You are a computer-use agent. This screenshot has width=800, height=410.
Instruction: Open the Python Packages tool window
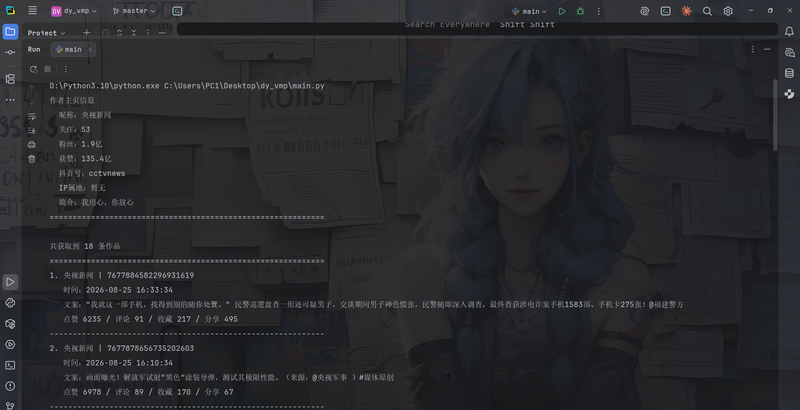[x=10, y=324]
